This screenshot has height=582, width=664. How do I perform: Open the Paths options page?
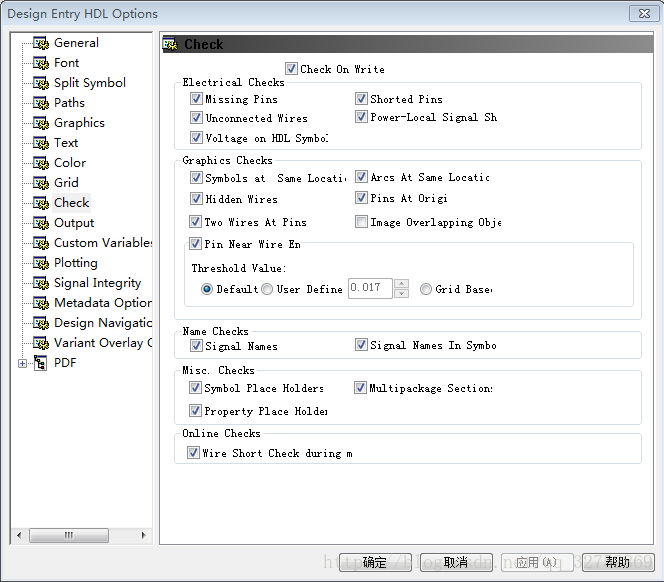coord(69,103)
